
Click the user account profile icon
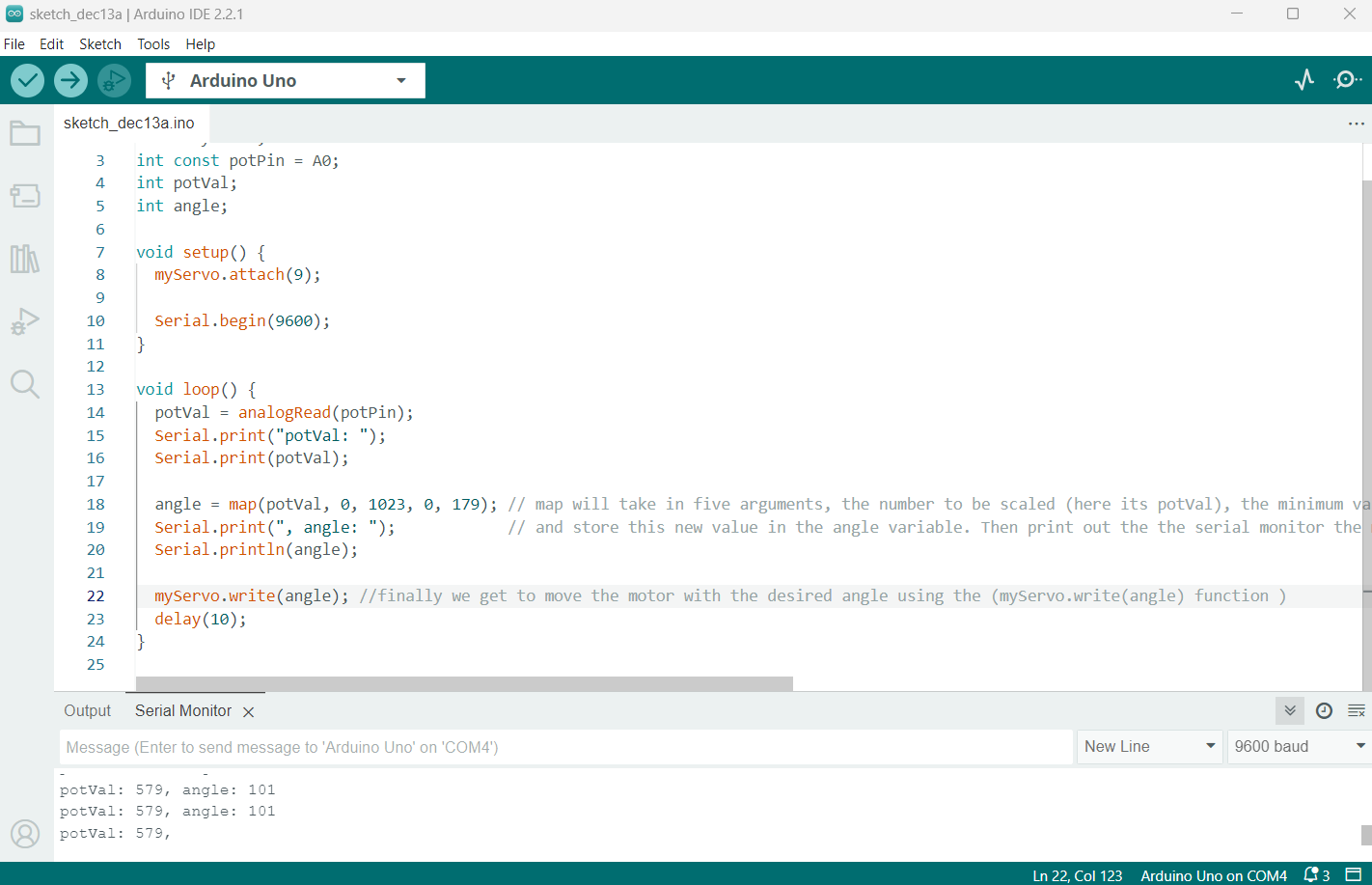click(x=25, y=834)
